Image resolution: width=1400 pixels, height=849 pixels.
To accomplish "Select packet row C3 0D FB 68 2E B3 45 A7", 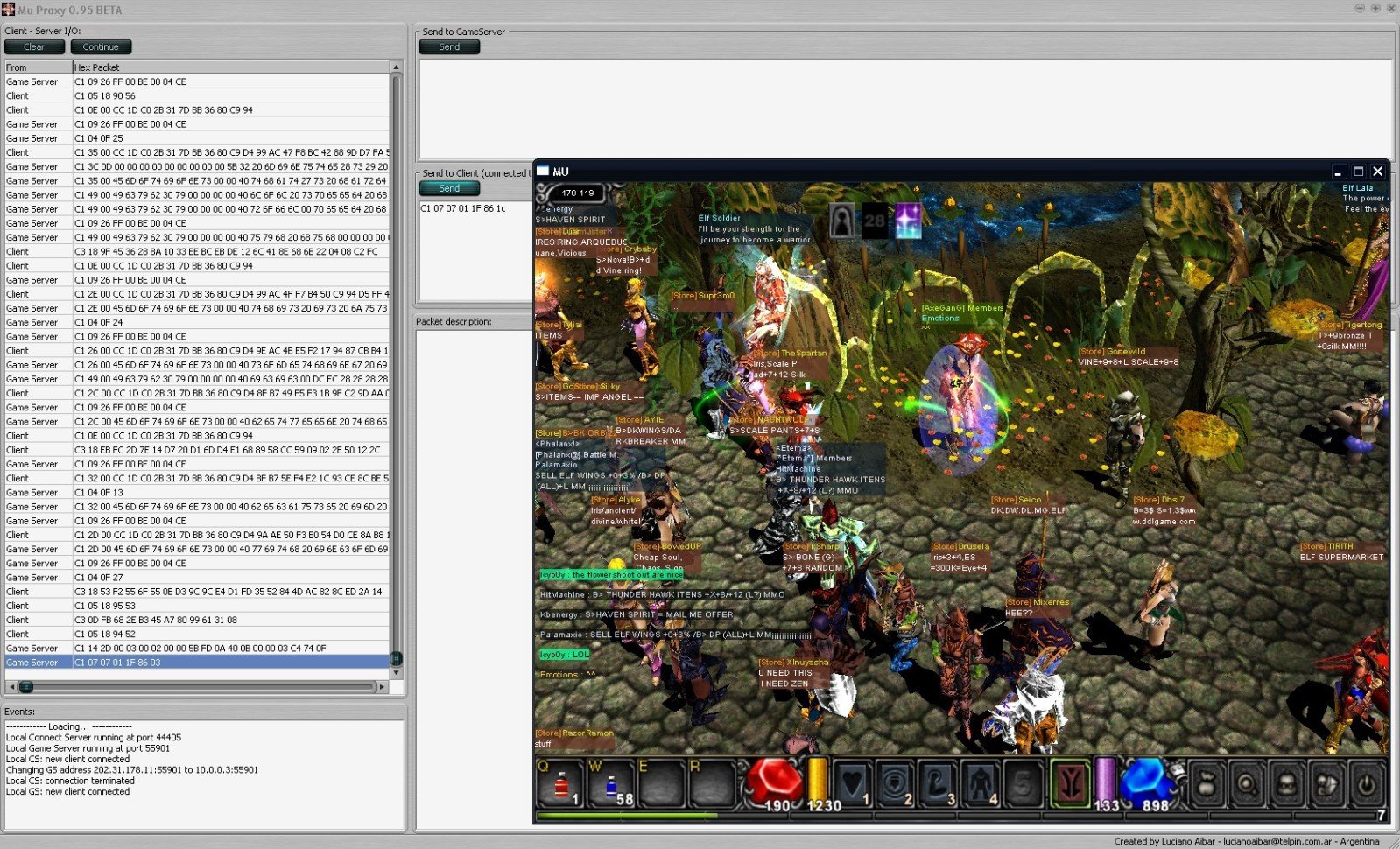I will 197,620.
